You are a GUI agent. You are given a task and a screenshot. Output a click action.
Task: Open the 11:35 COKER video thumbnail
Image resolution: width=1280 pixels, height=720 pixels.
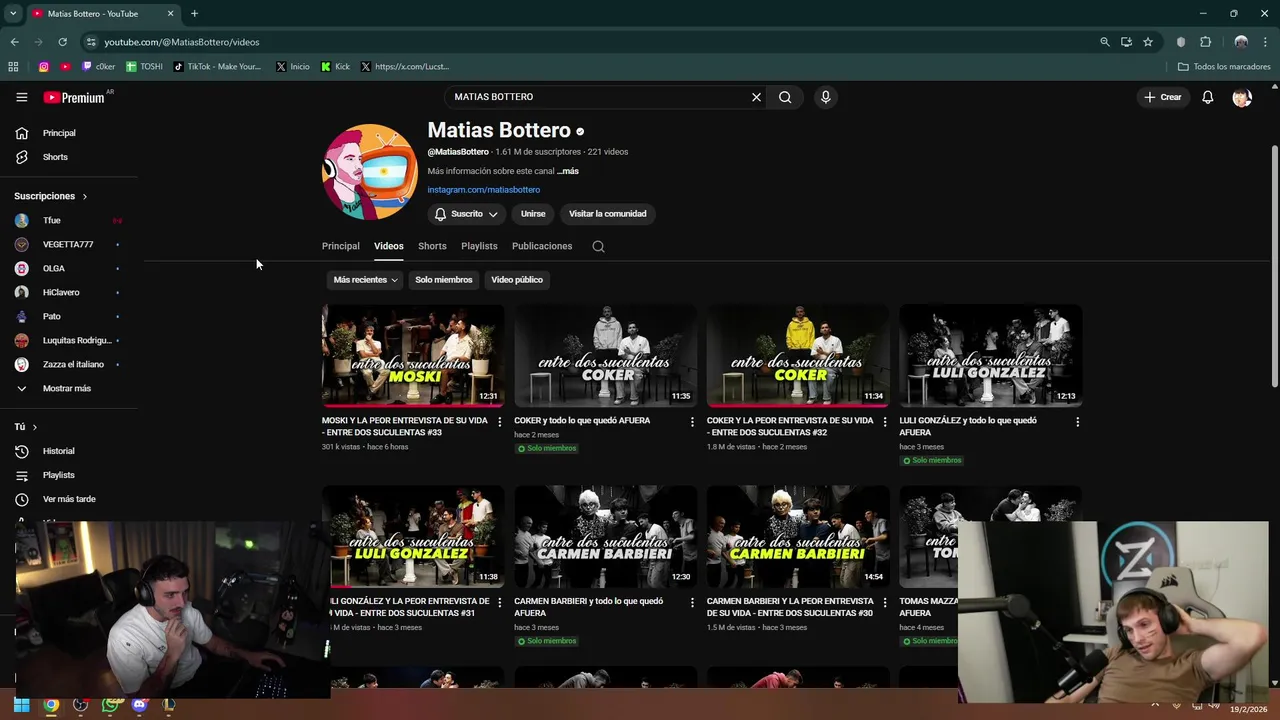tap(605, 355)
